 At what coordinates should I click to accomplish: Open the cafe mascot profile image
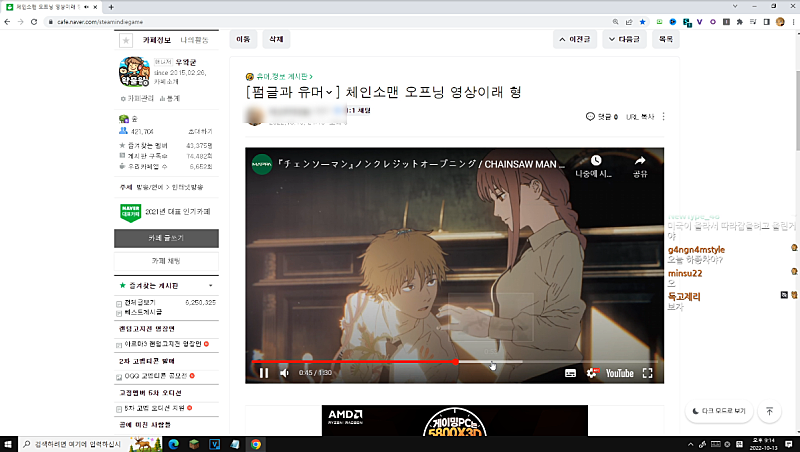tap(134, 72)
